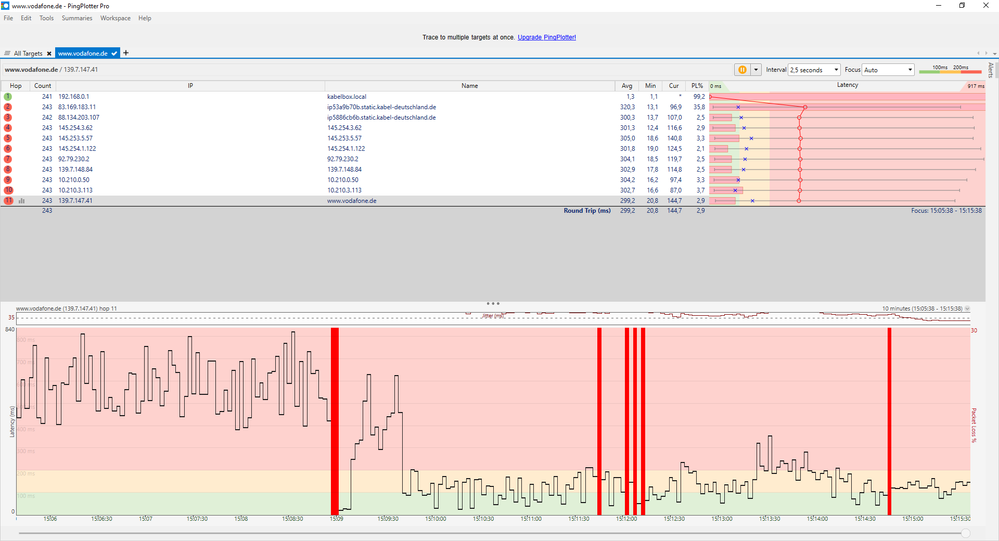Open the File menu
Screen dimensions: 999x541
[8, 18]
